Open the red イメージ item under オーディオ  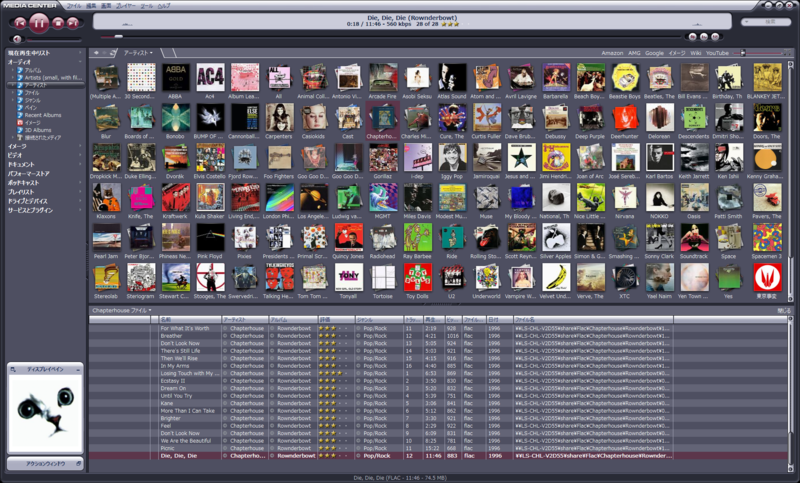pyautogui.click(x=28, y=122)
